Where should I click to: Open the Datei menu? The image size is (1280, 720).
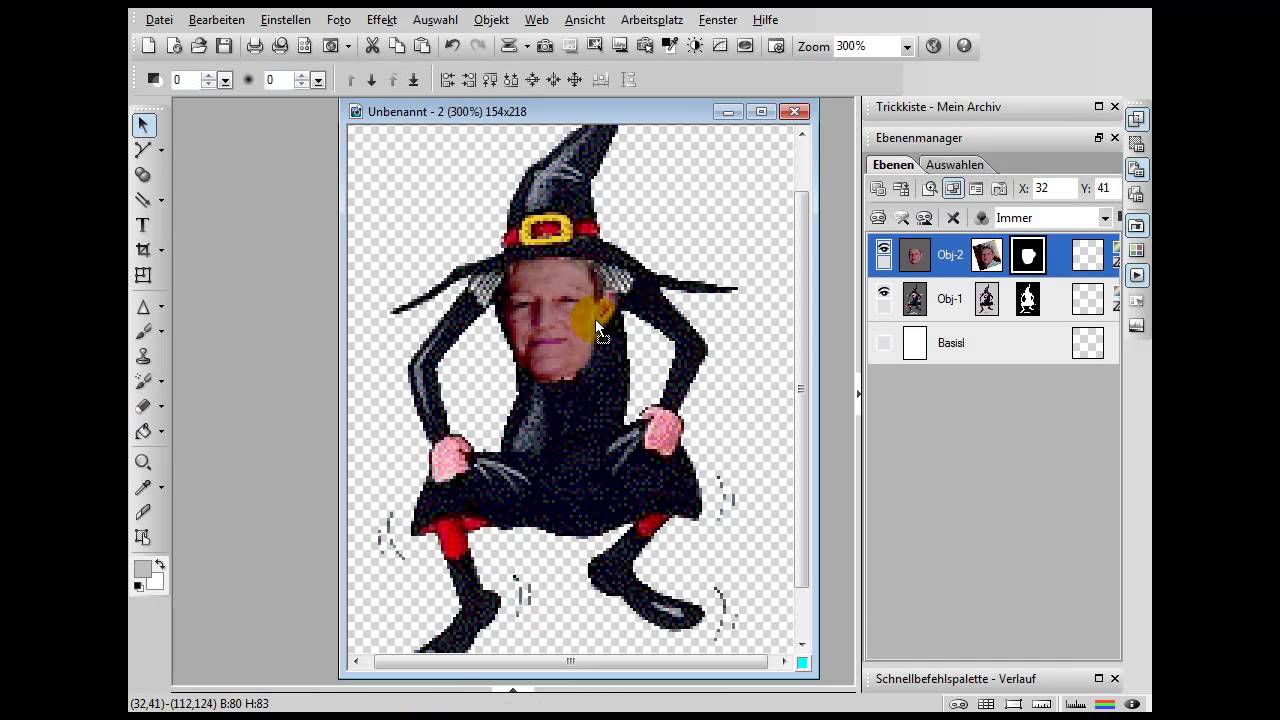[x=159, y=20]
